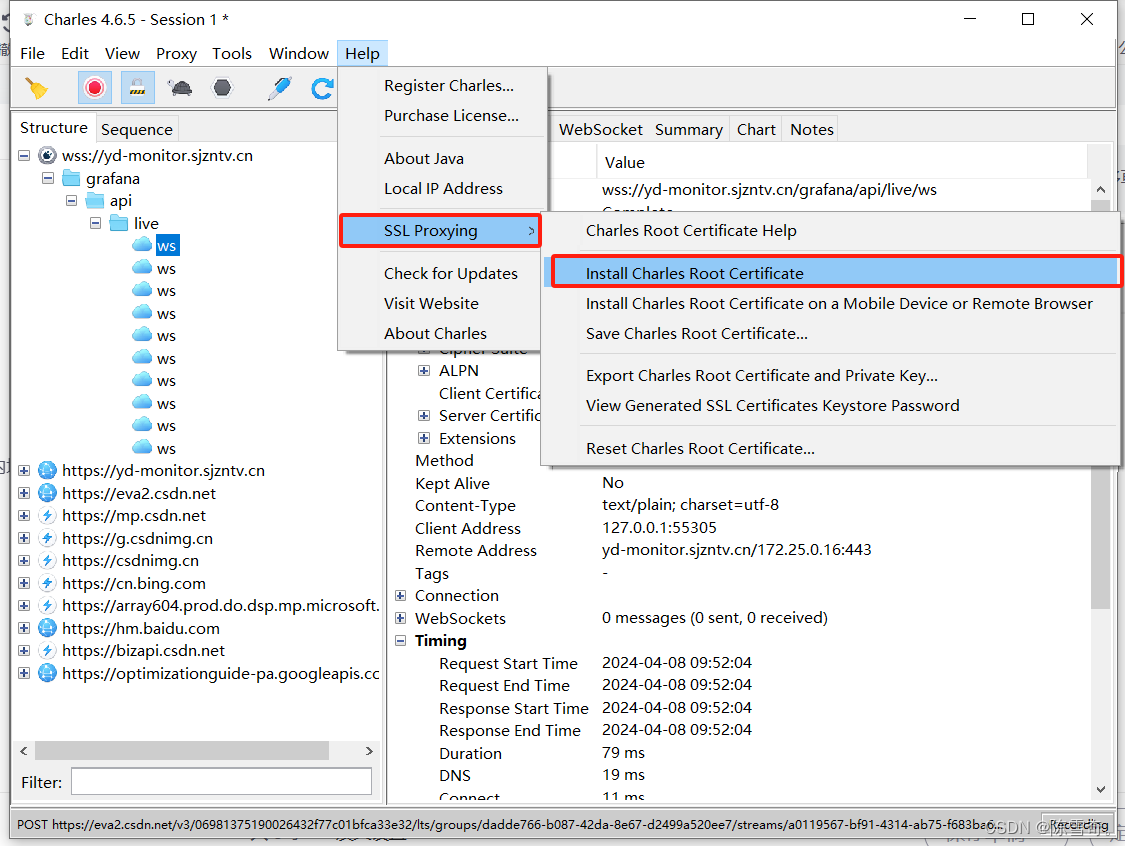
Task: Toggle the turtle Throttling icon
Action: pos(179,88)
